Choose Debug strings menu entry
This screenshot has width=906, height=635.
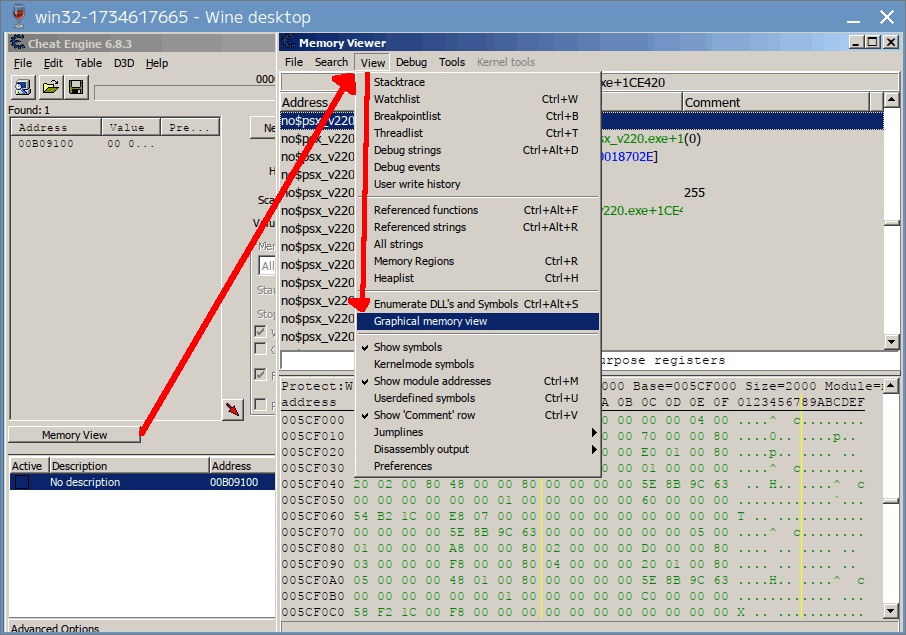(x=477, y=150)
